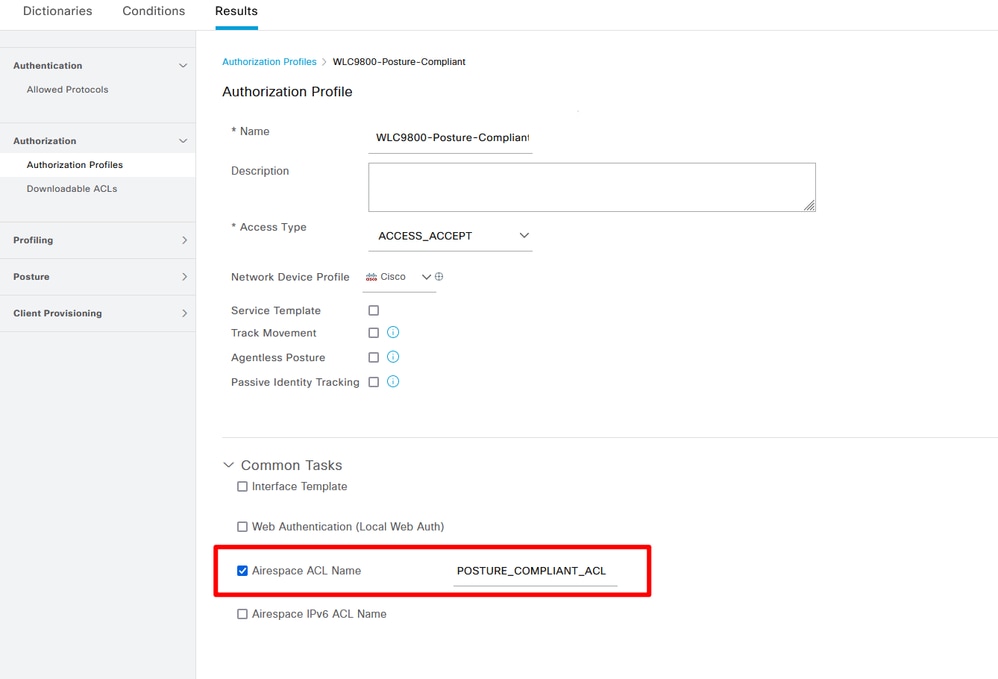Collapse the Common Tasks section
This screenshot has height=679, width=998.
(228, 465)
